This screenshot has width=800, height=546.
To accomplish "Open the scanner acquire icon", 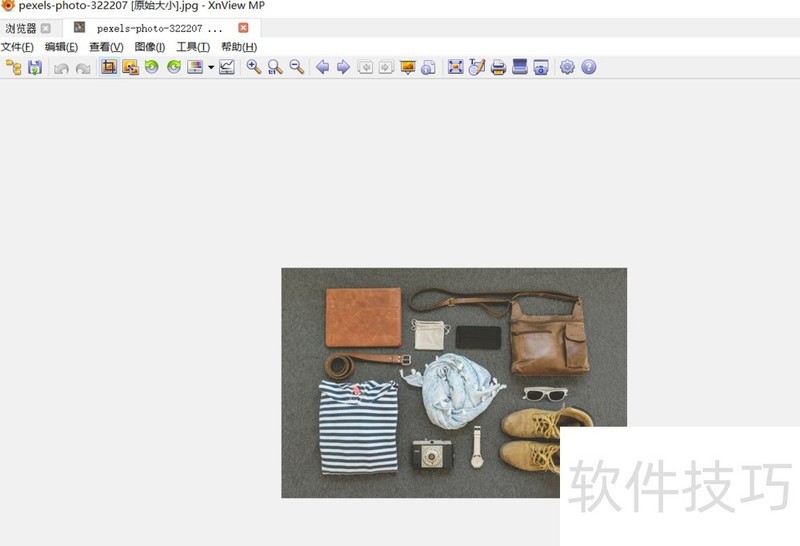I will (520, 67).
